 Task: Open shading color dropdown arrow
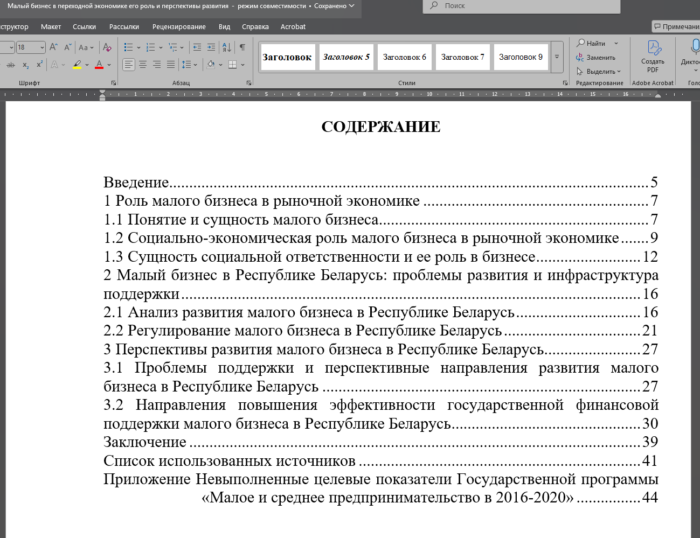point(221,65)
